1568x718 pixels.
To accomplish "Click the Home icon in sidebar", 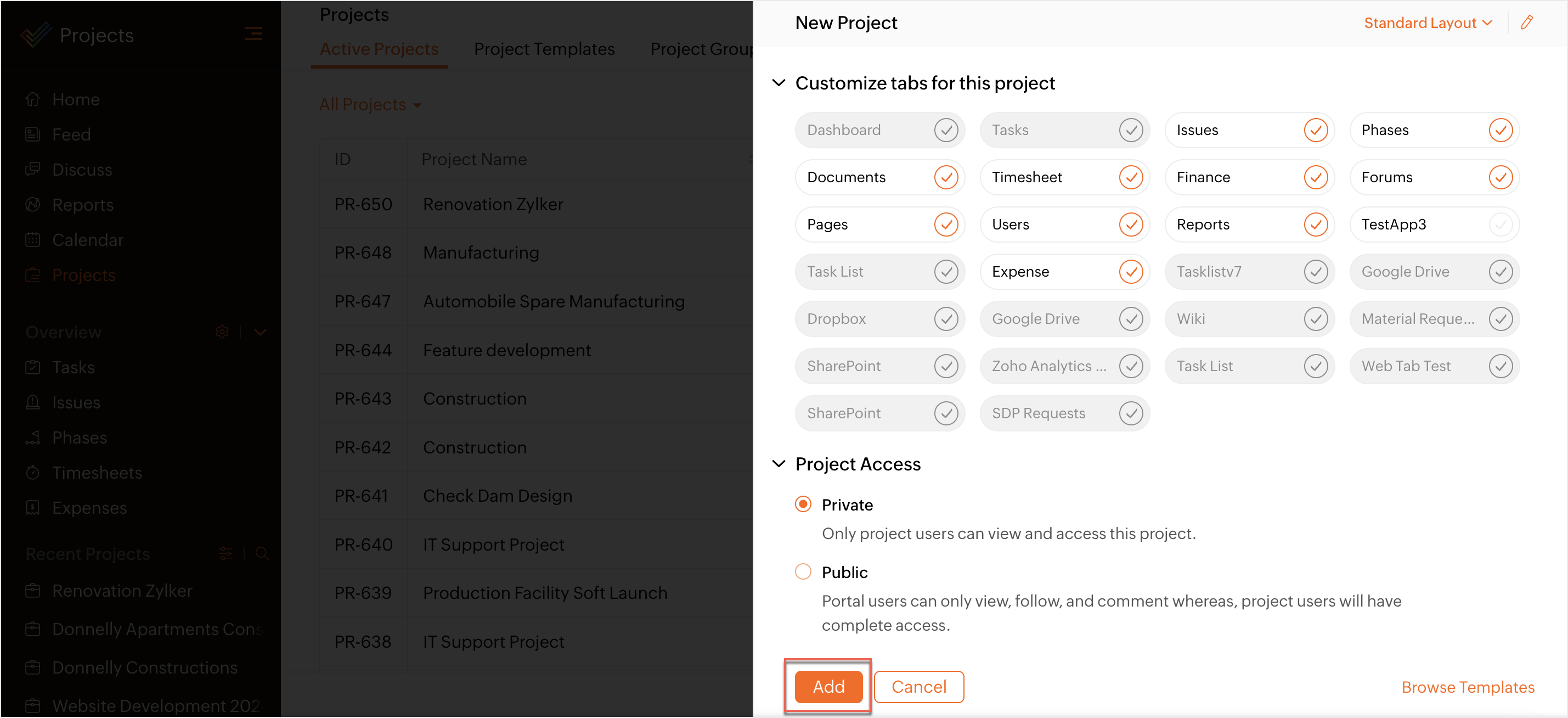I will [33, 99].
